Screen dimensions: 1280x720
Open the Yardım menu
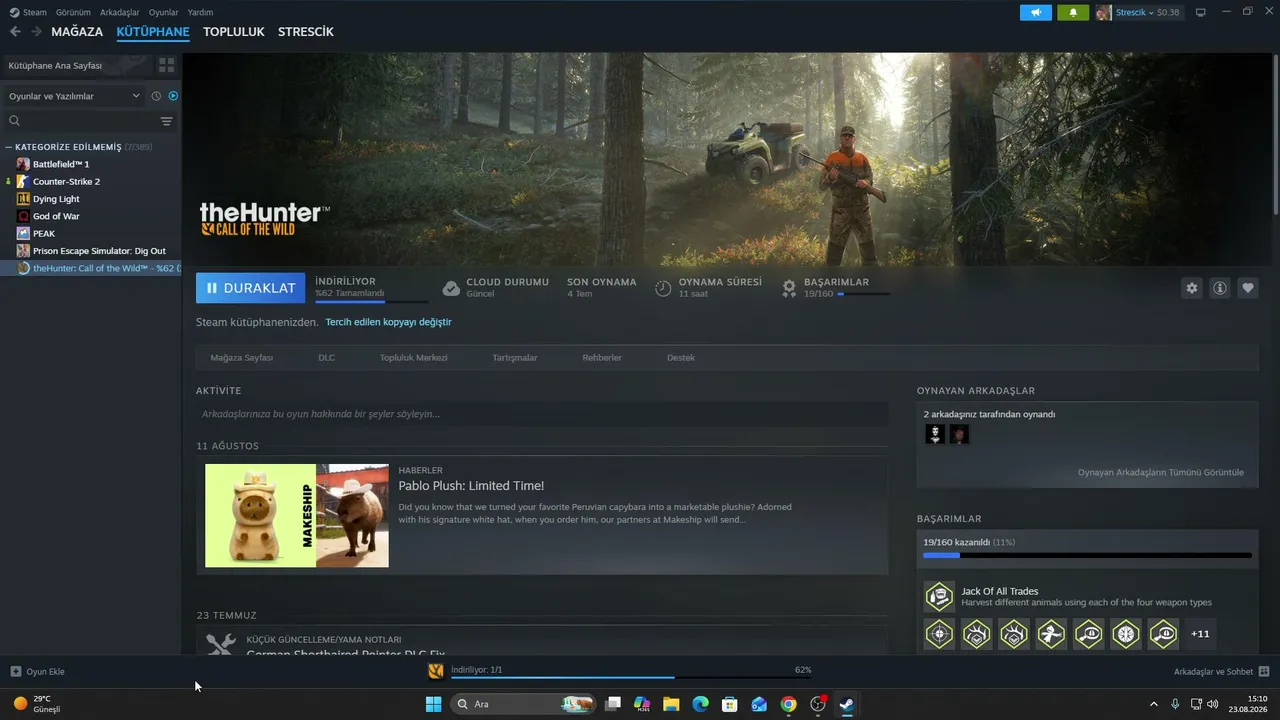200,12
